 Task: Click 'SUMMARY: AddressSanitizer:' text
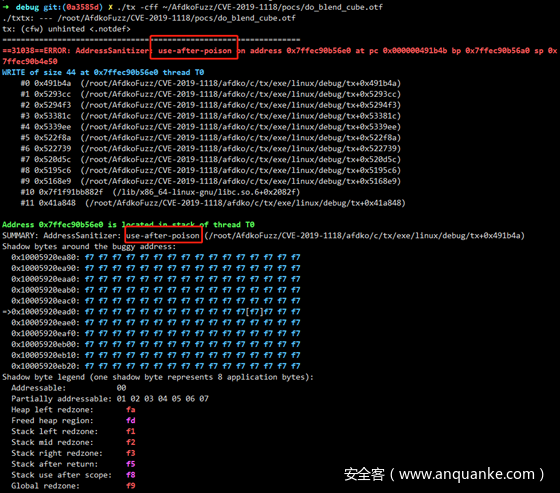coord(62,236)
